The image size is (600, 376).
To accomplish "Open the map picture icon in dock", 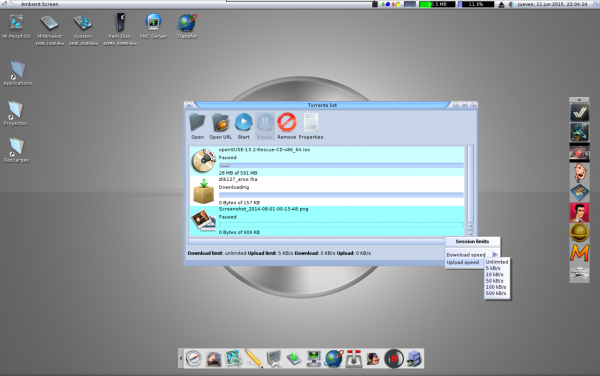I will point(233,359).
